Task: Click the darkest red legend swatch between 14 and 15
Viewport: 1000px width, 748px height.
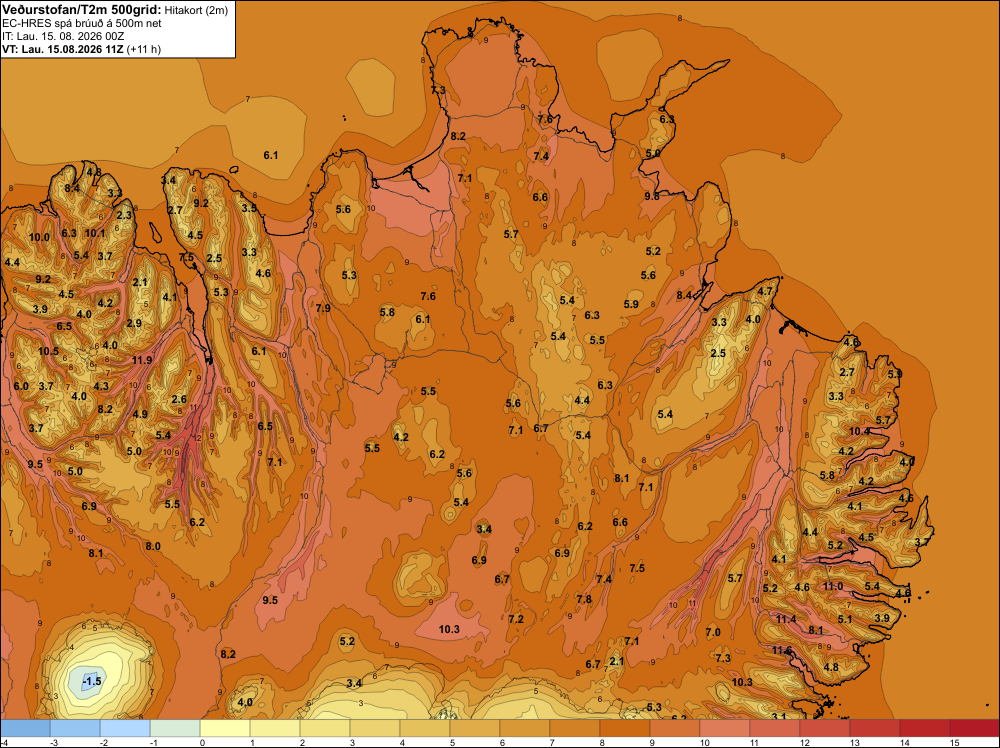Action: [974, 728]
